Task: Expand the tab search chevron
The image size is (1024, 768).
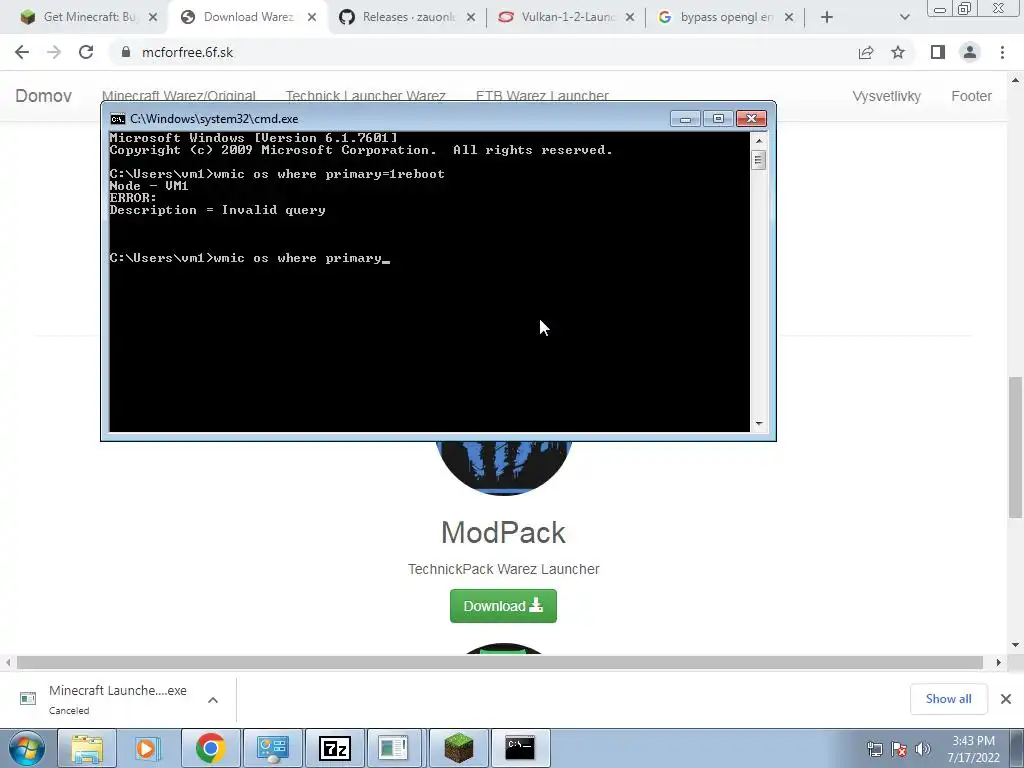Action: [904, 17]
